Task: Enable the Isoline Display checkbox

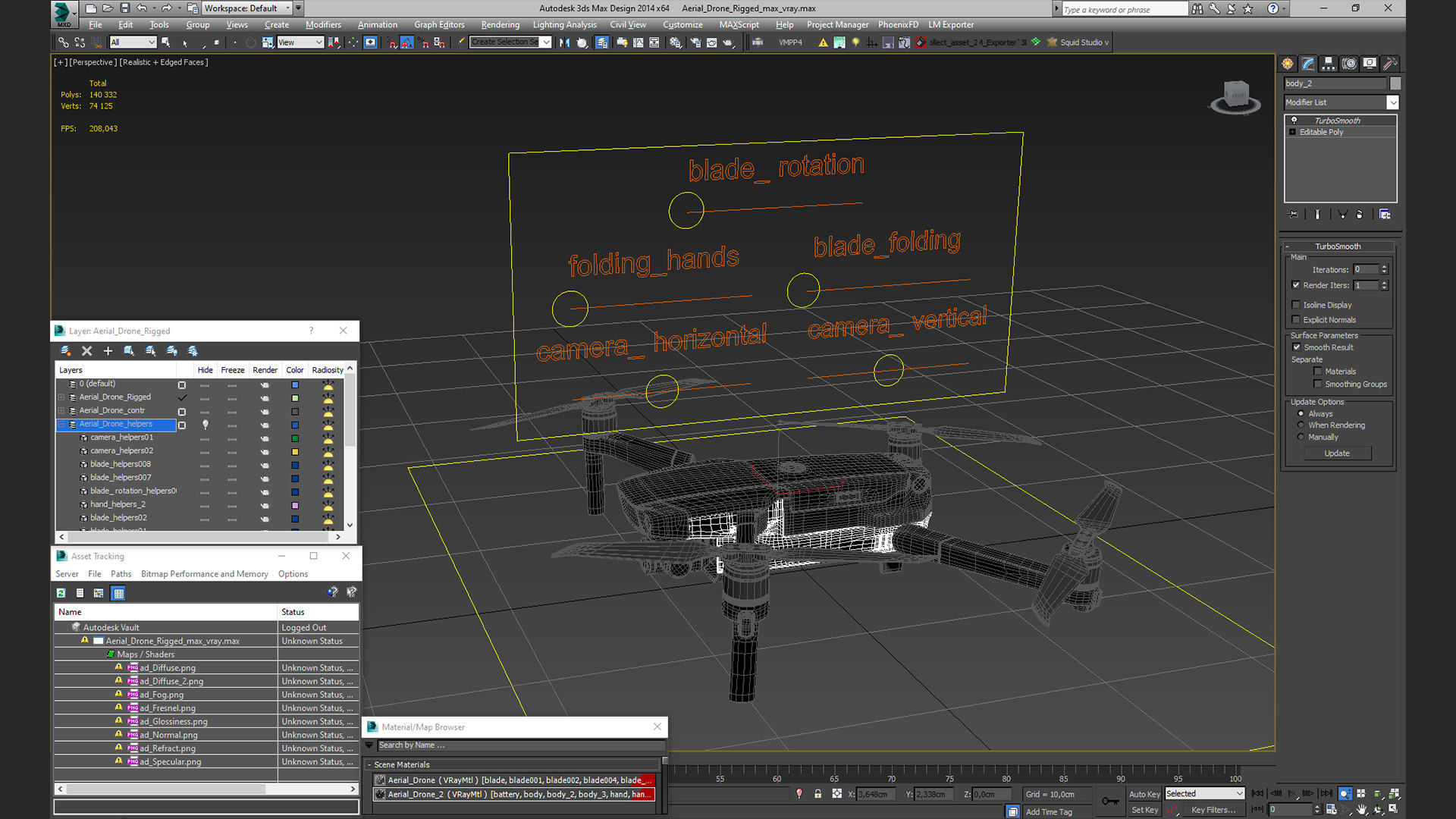Action: coord(1296,305)
